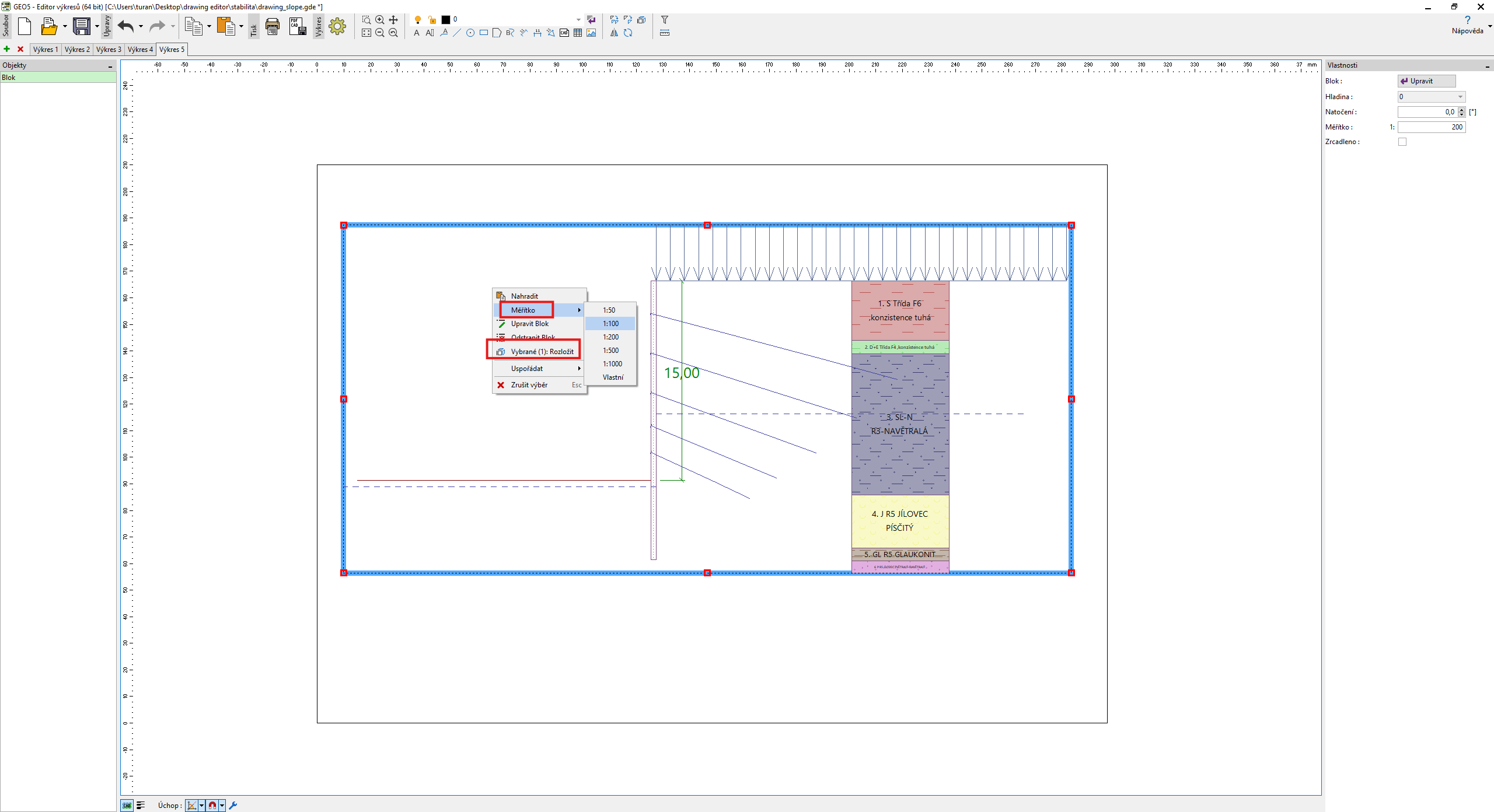This screenshot has height=812, width=1494.
Task: Toggle the magnet snap button
Action: coord(212,805)
